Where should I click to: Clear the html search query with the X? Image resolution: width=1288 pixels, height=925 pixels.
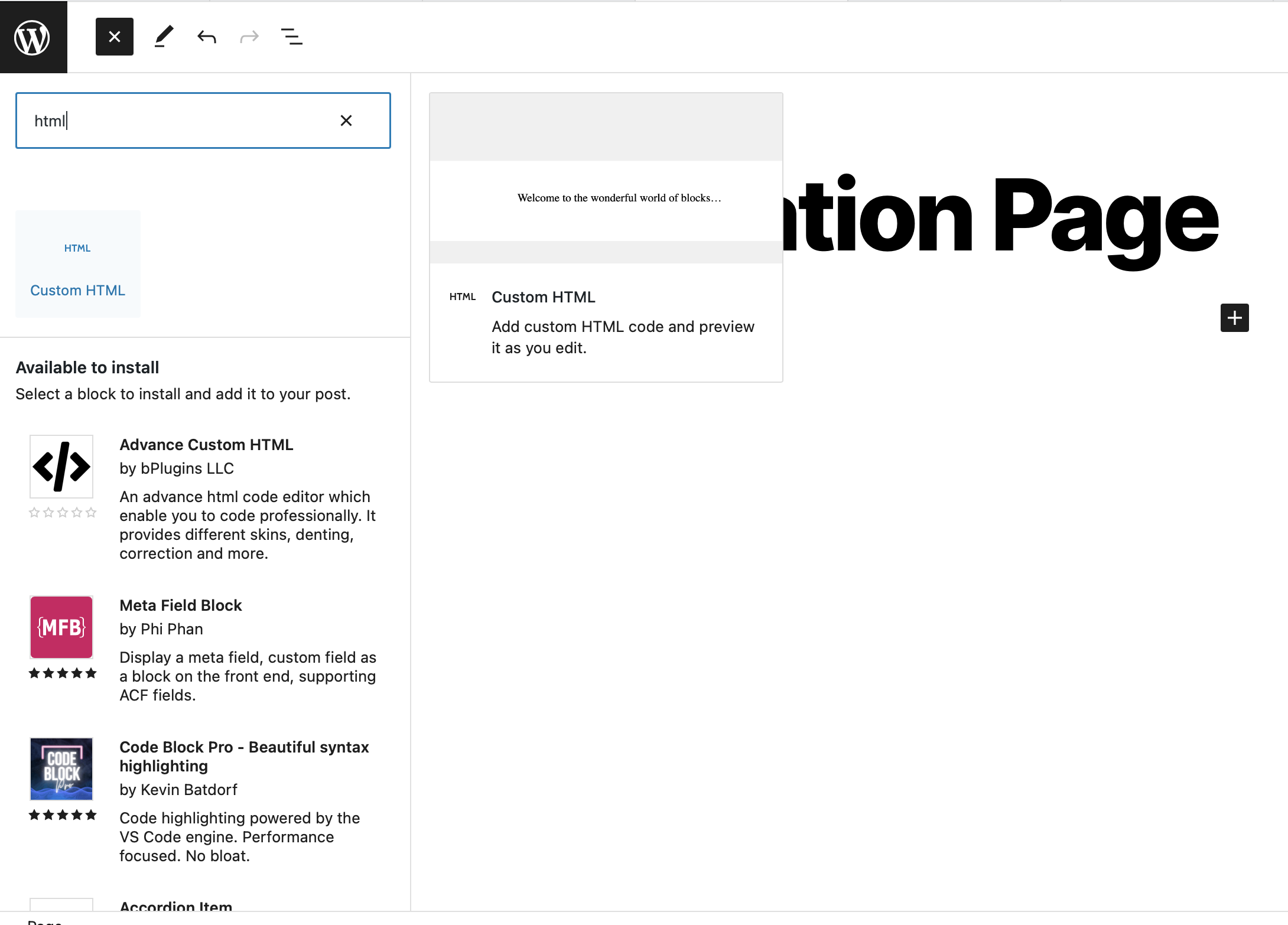(346, 120)
